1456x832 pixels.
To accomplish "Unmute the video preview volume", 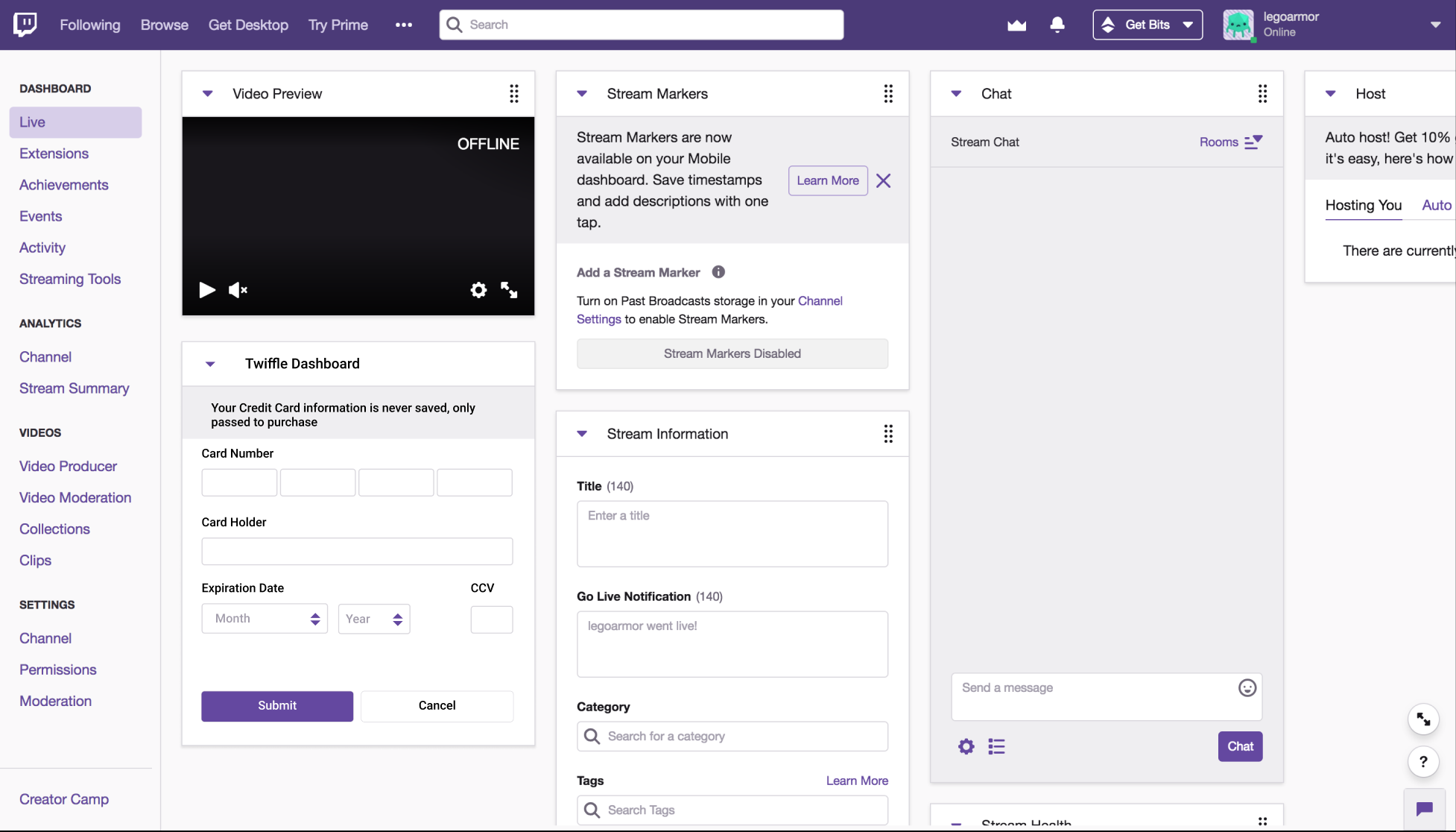I will (x=238, y=290).
